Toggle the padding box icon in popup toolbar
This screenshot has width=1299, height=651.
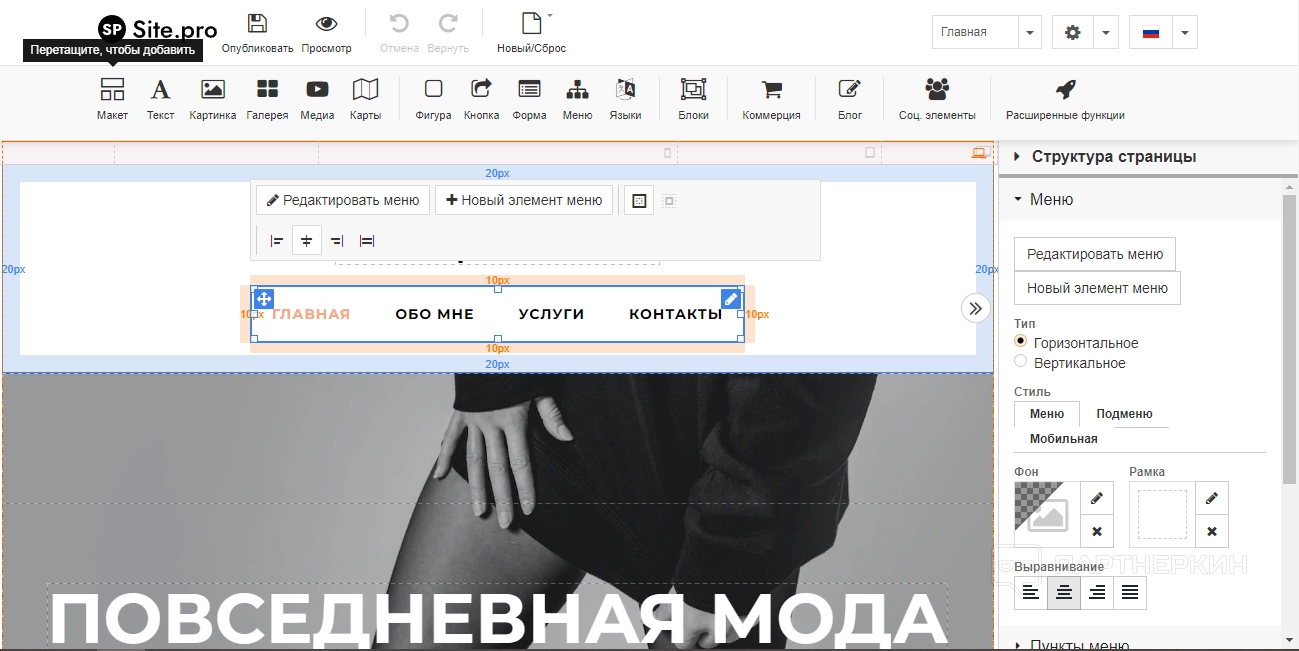pyautogui.click(x=640, y=201)
